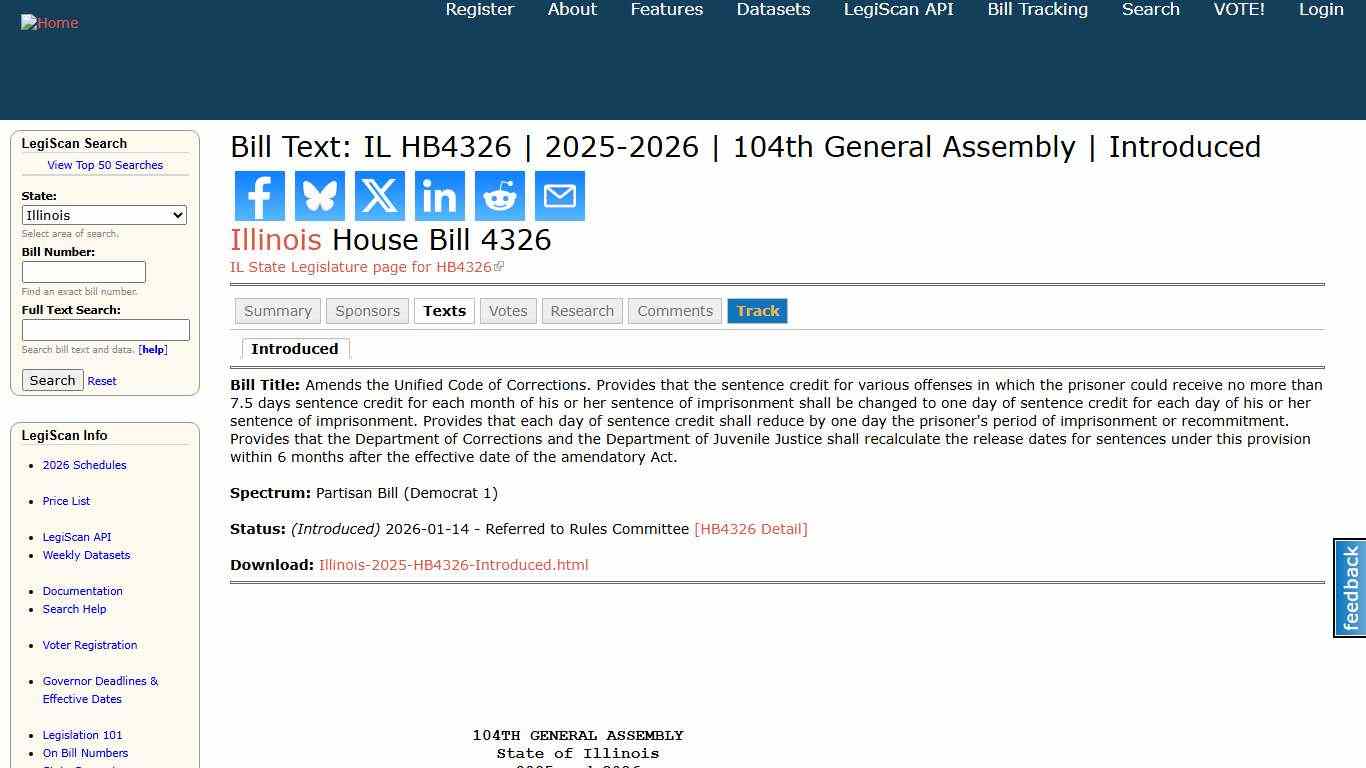Toggle Track for HB4326
The height and width of the screenshot is (768, 1366).
(x=757, y=311)
